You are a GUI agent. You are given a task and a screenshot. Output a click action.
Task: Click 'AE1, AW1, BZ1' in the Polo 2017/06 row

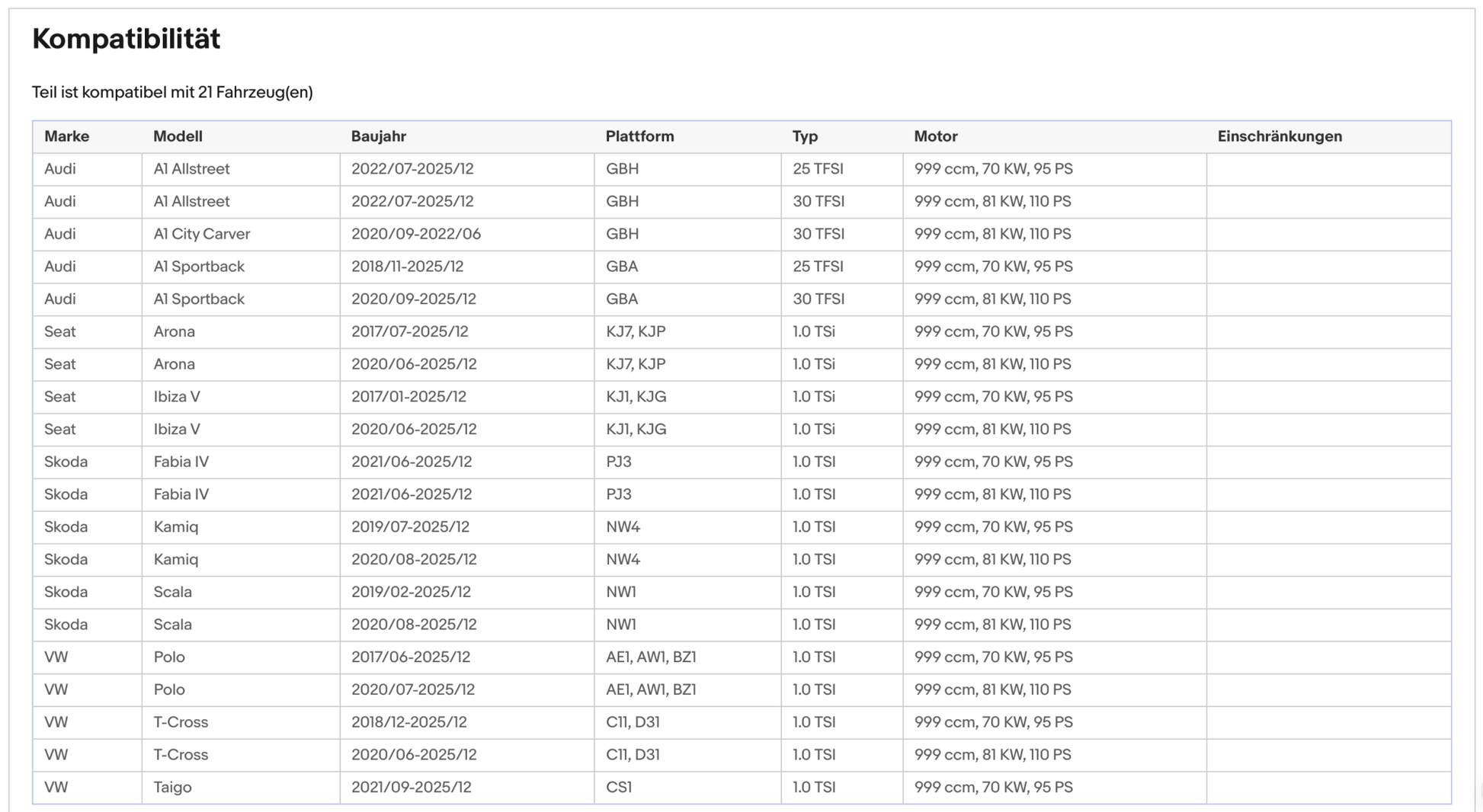[651, 657]
